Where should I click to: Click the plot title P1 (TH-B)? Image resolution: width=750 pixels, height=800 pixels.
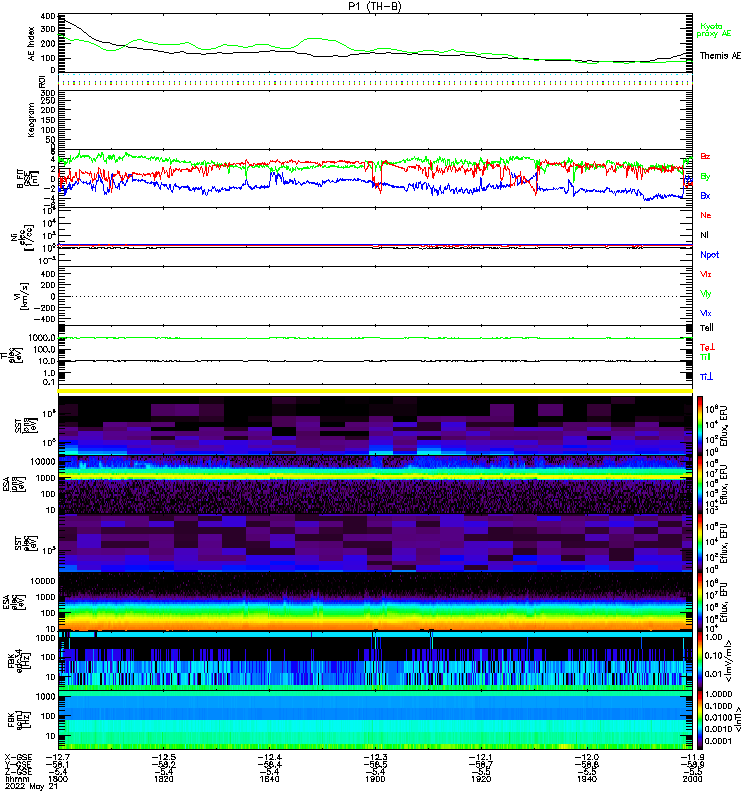[x=374, y=6]
